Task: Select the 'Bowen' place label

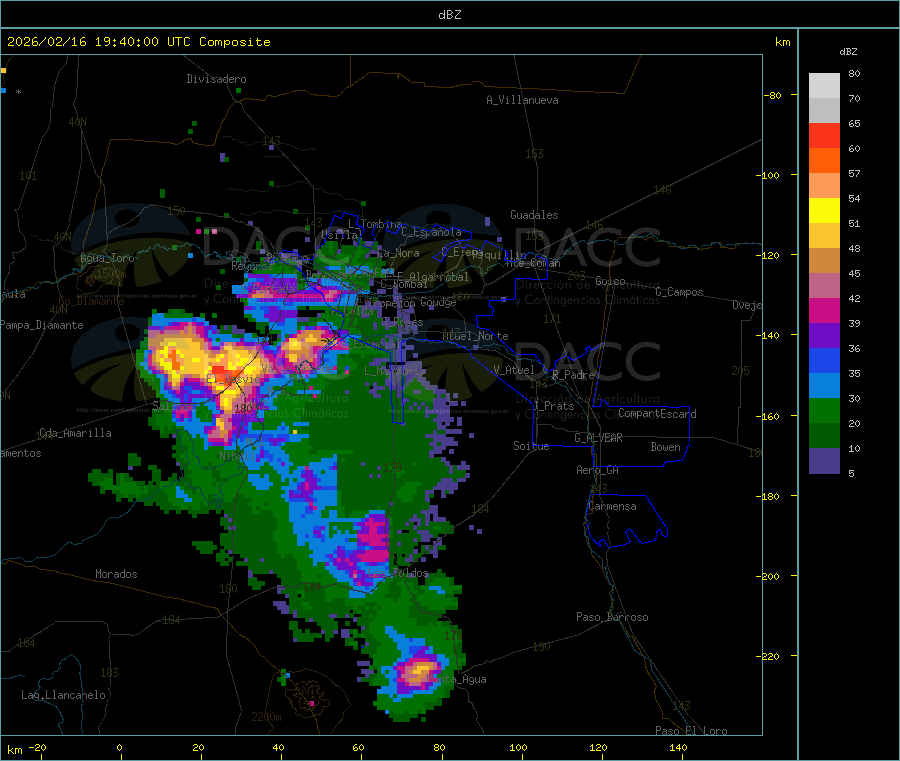Action: 665,446
